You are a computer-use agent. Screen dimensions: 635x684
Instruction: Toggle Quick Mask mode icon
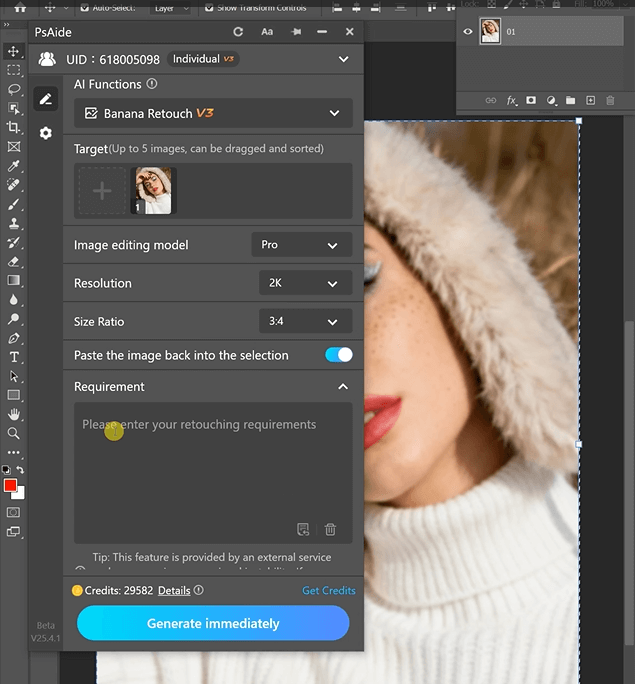14,512
